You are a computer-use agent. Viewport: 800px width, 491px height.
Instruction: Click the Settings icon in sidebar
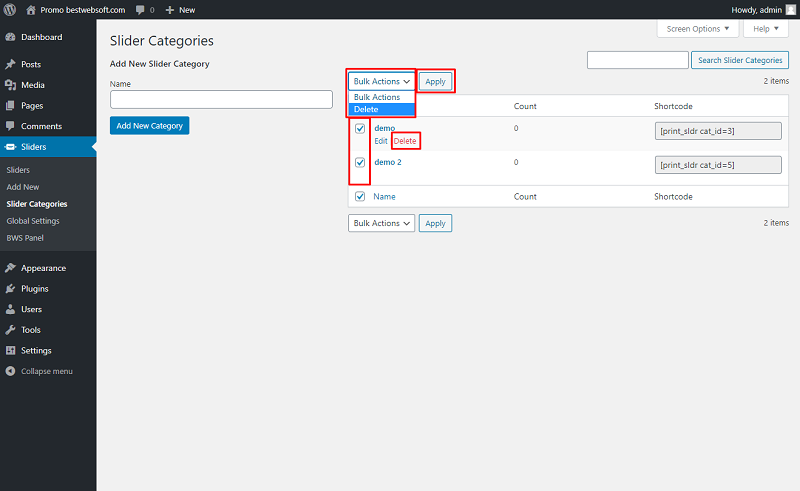pos(10,351)
